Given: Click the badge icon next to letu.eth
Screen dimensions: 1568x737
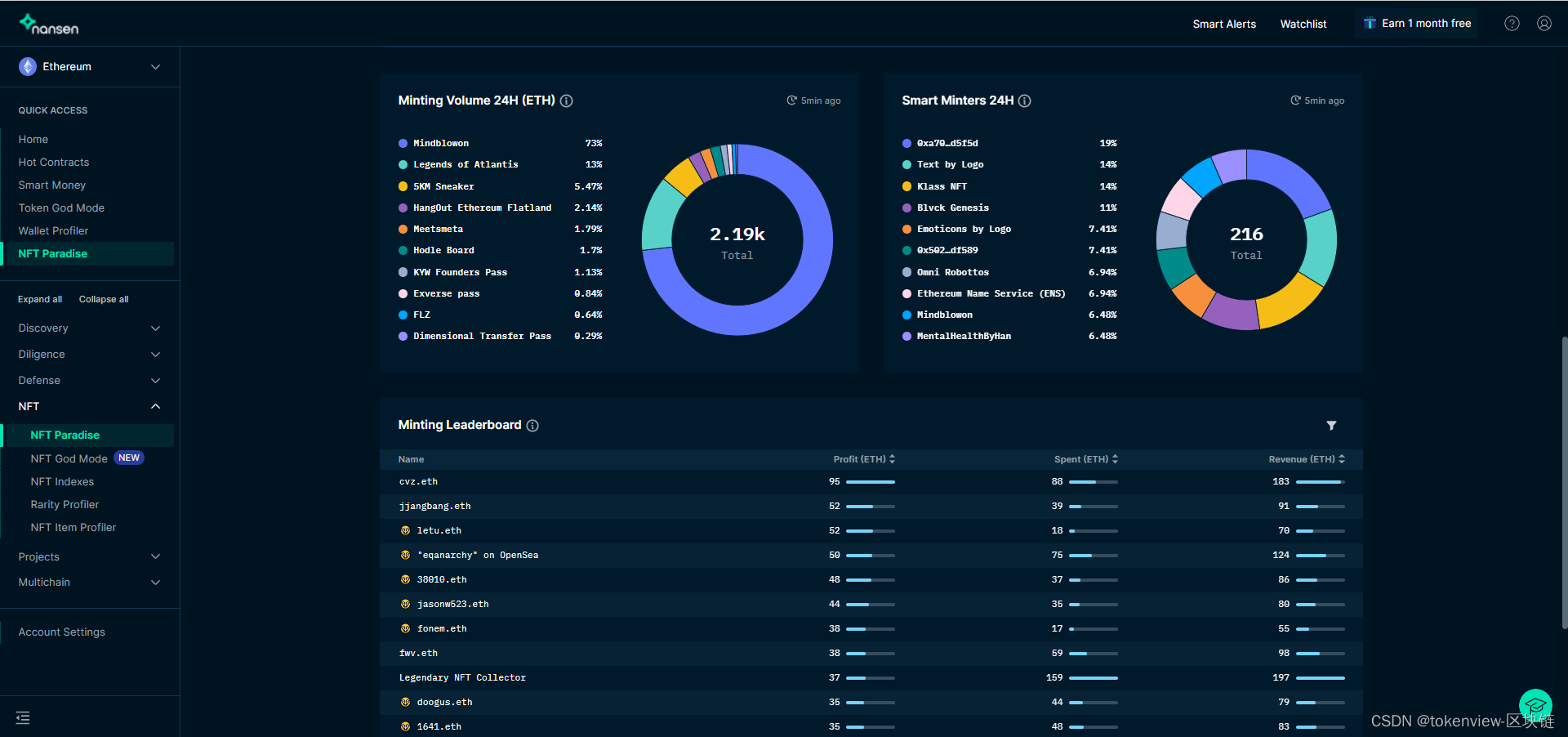Looking at the screenshot, I should click(x=405, y=530).
